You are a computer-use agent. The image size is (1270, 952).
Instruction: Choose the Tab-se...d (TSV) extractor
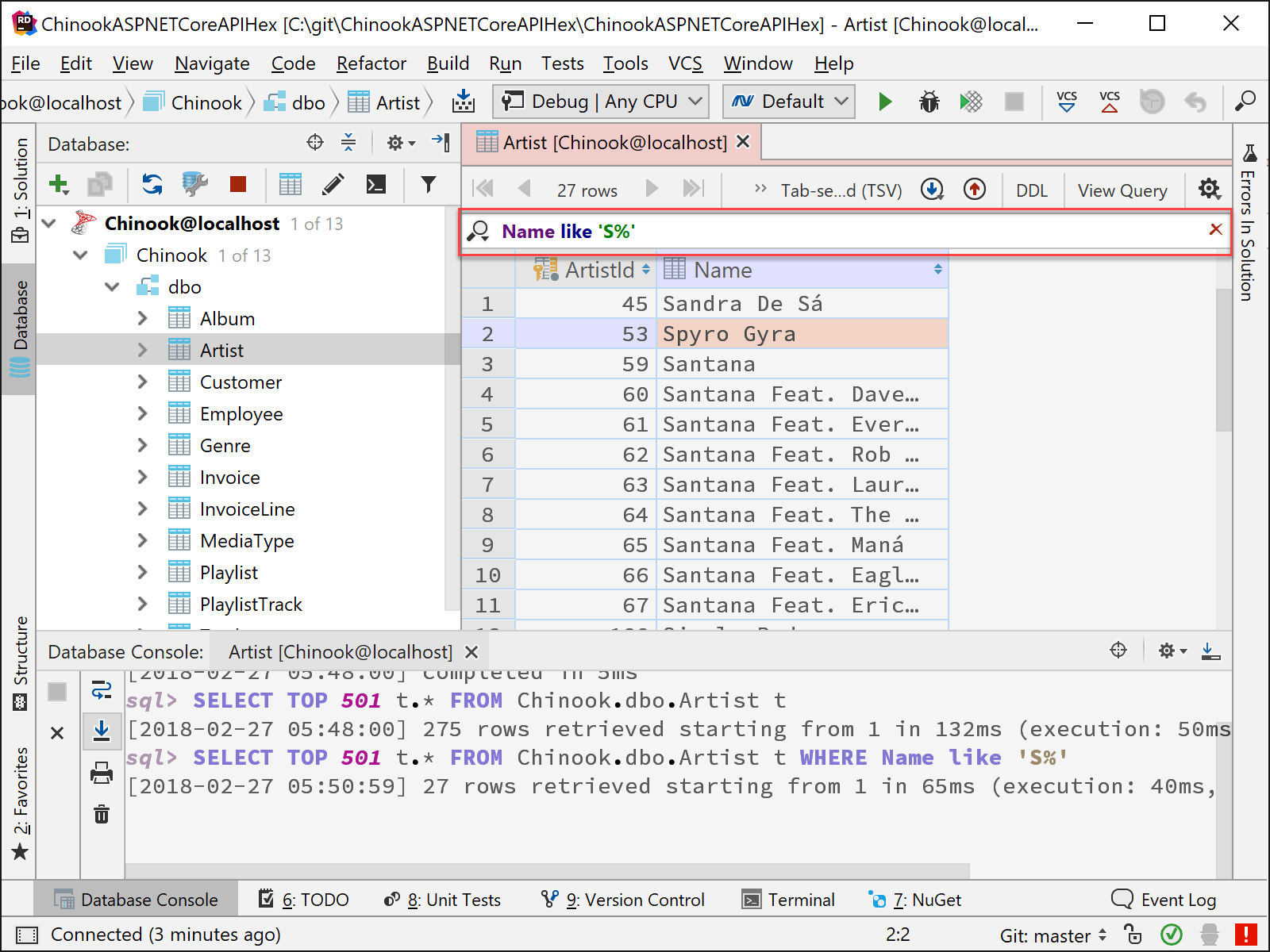pos(841,190)
